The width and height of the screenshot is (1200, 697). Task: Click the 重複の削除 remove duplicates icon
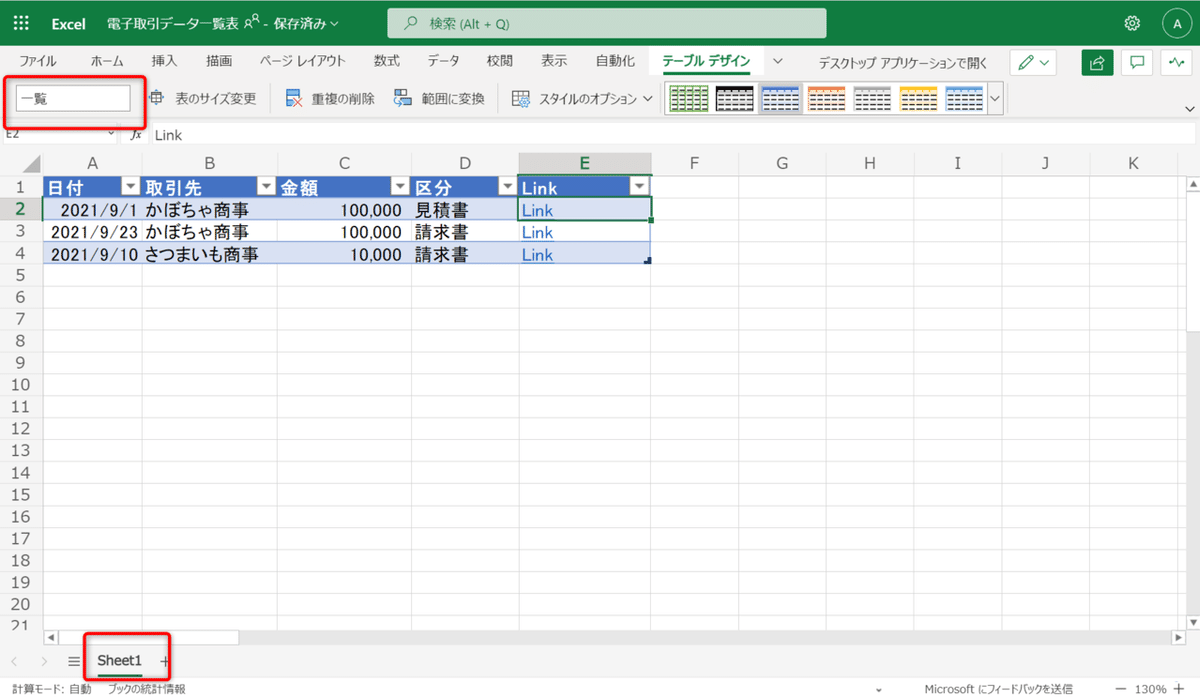(x=294, y=98)
